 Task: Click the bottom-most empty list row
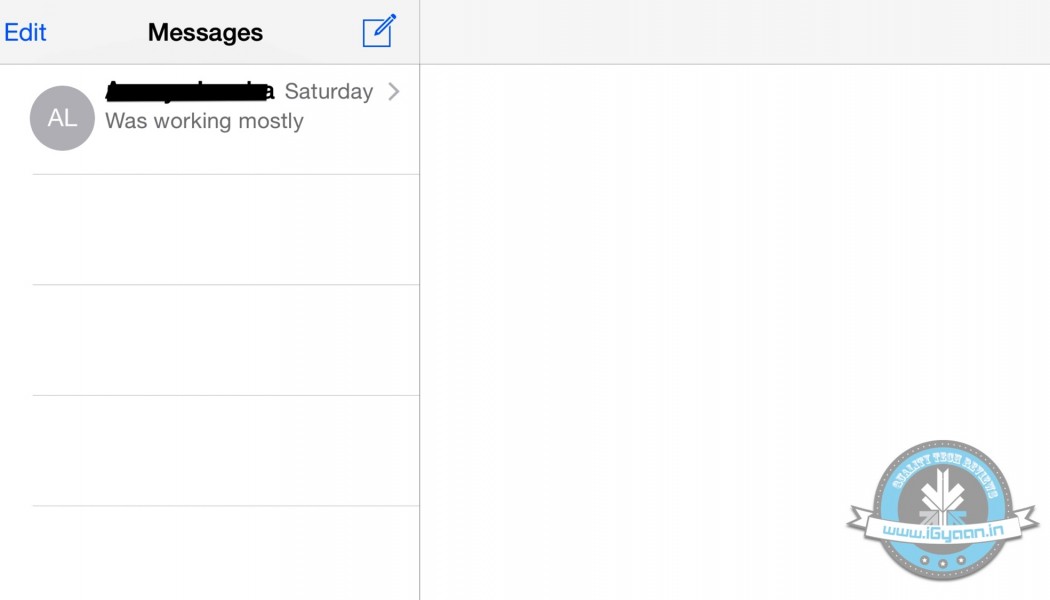[x=225, y=553]
